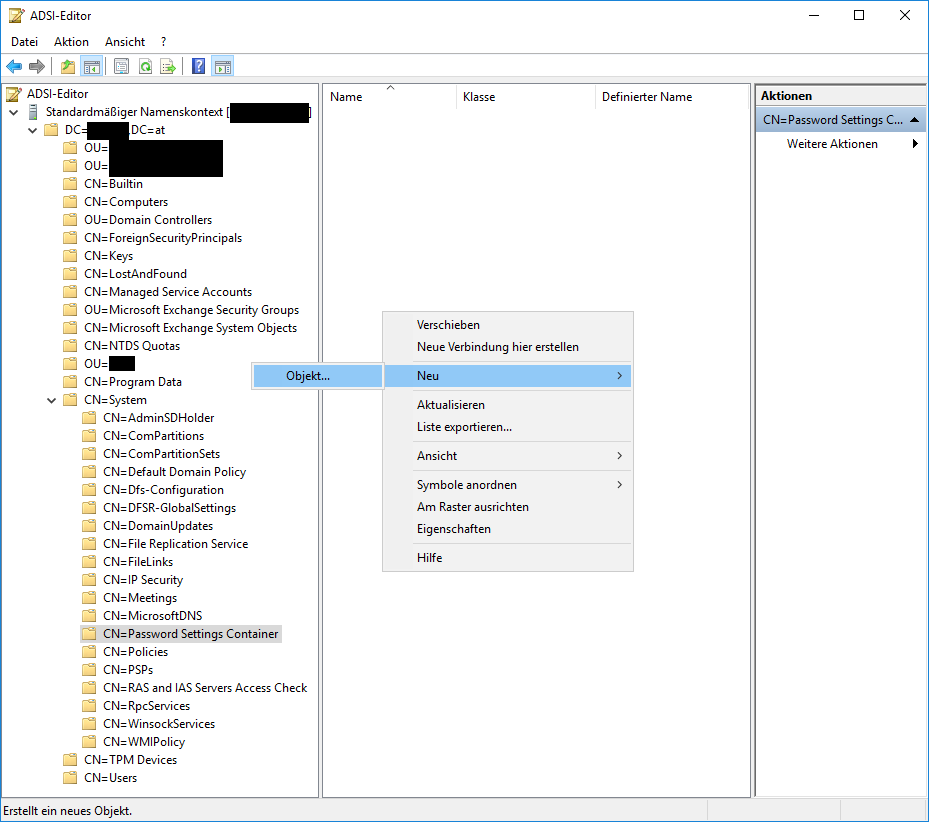
Task: Click the blue Back arrow in toolbar
Action: 14,67
